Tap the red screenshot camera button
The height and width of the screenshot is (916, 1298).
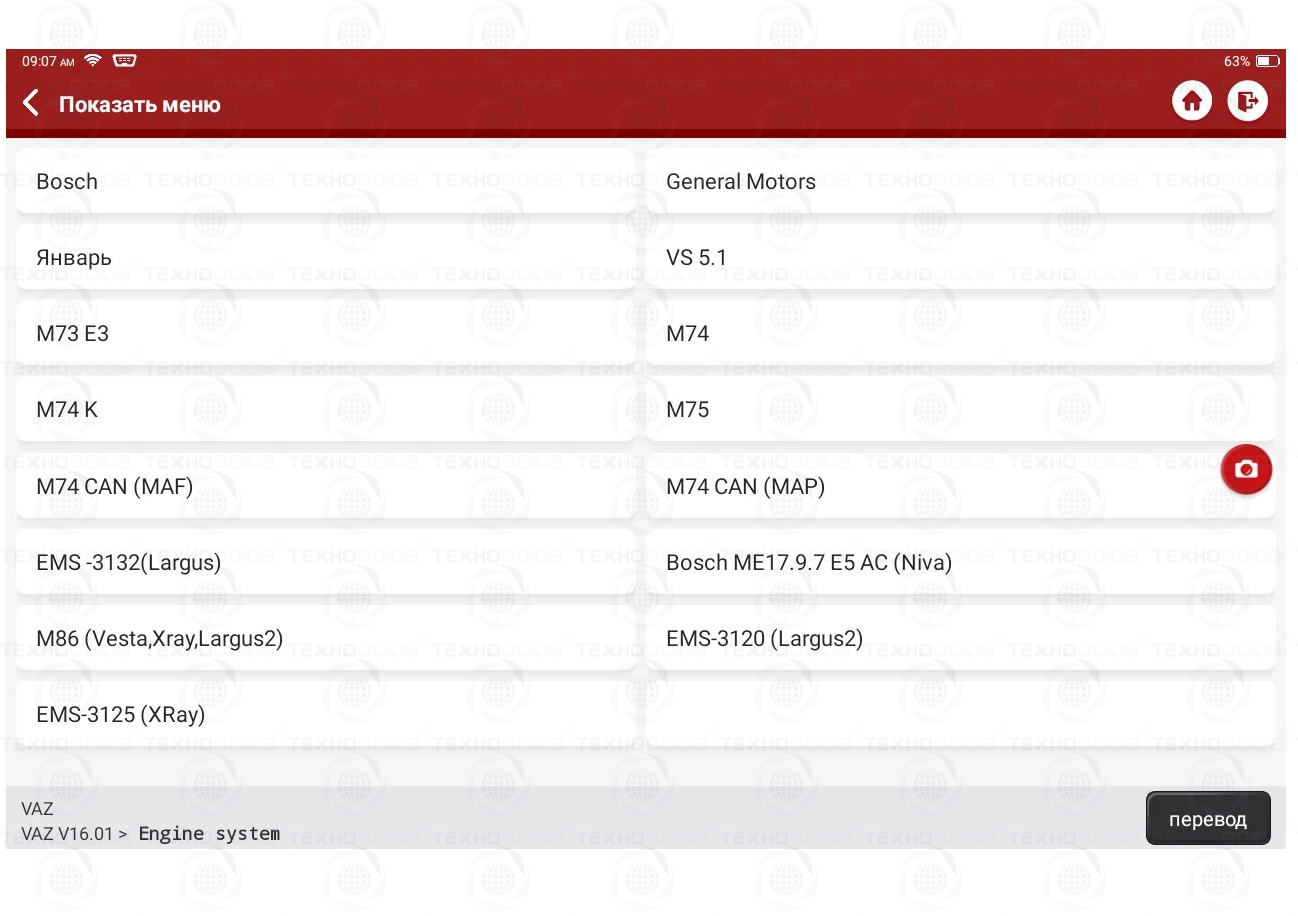1246,470
